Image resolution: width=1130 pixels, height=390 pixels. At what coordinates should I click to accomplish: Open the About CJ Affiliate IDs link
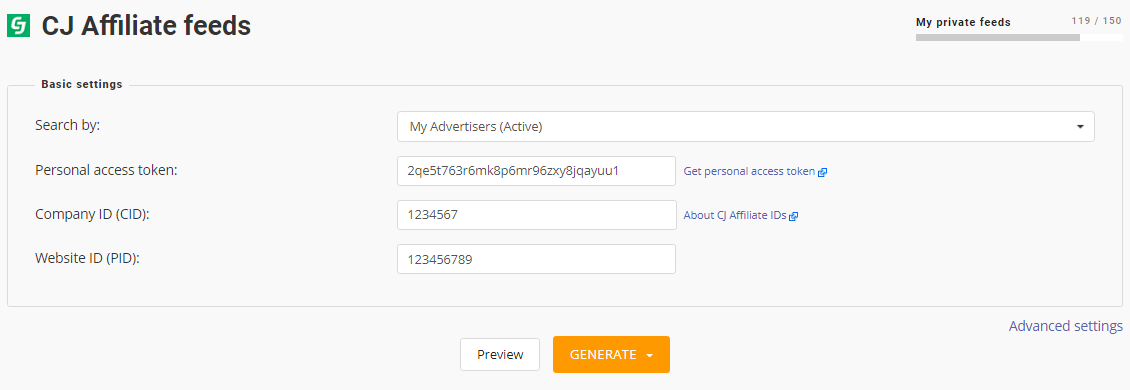(735, 216)
